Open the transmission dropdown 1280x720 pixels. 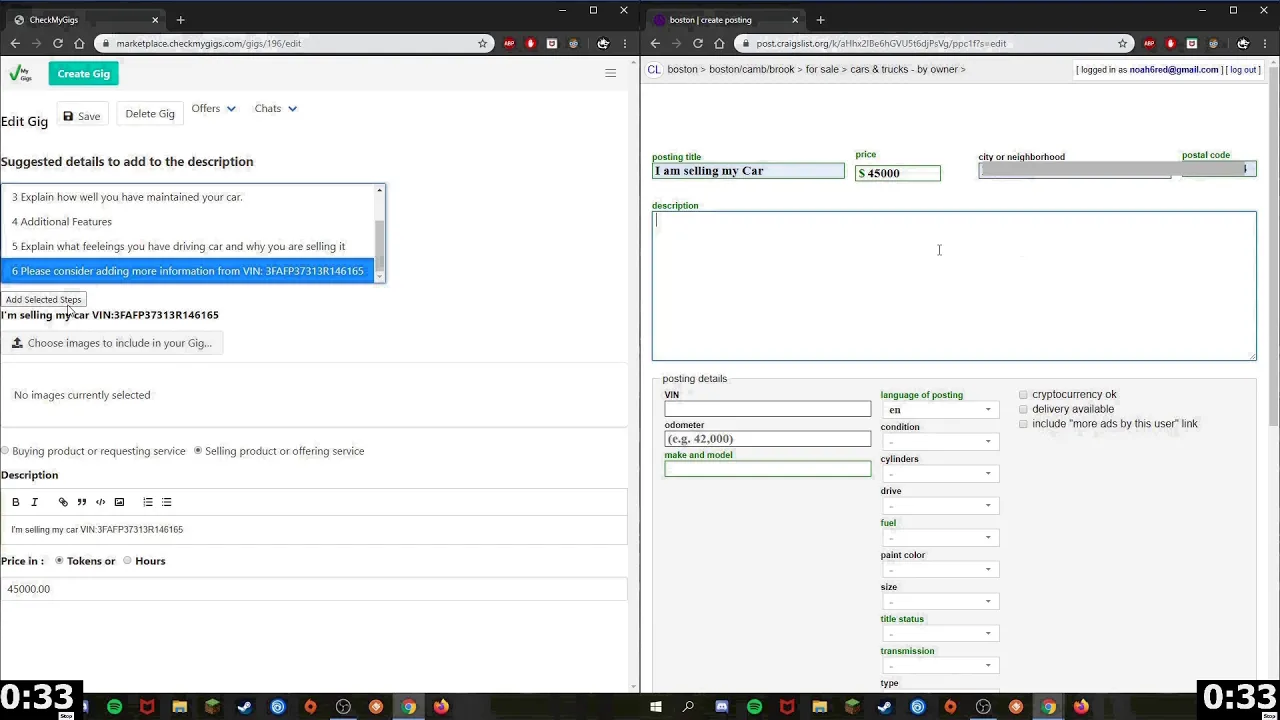coord(939,665)
